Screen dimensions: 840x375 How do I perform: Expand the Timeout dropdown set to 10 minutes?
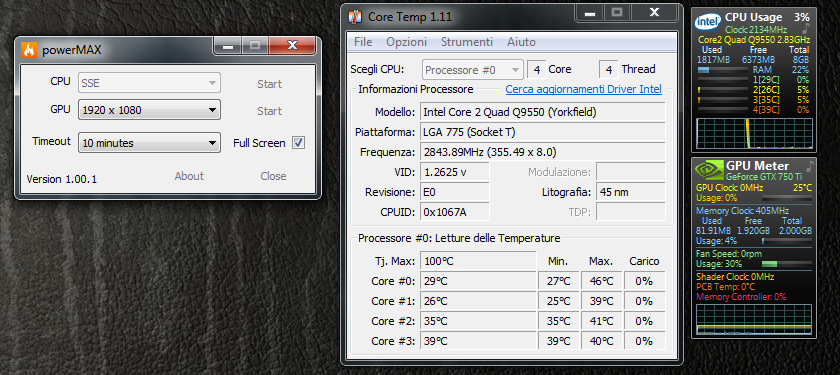149,143
